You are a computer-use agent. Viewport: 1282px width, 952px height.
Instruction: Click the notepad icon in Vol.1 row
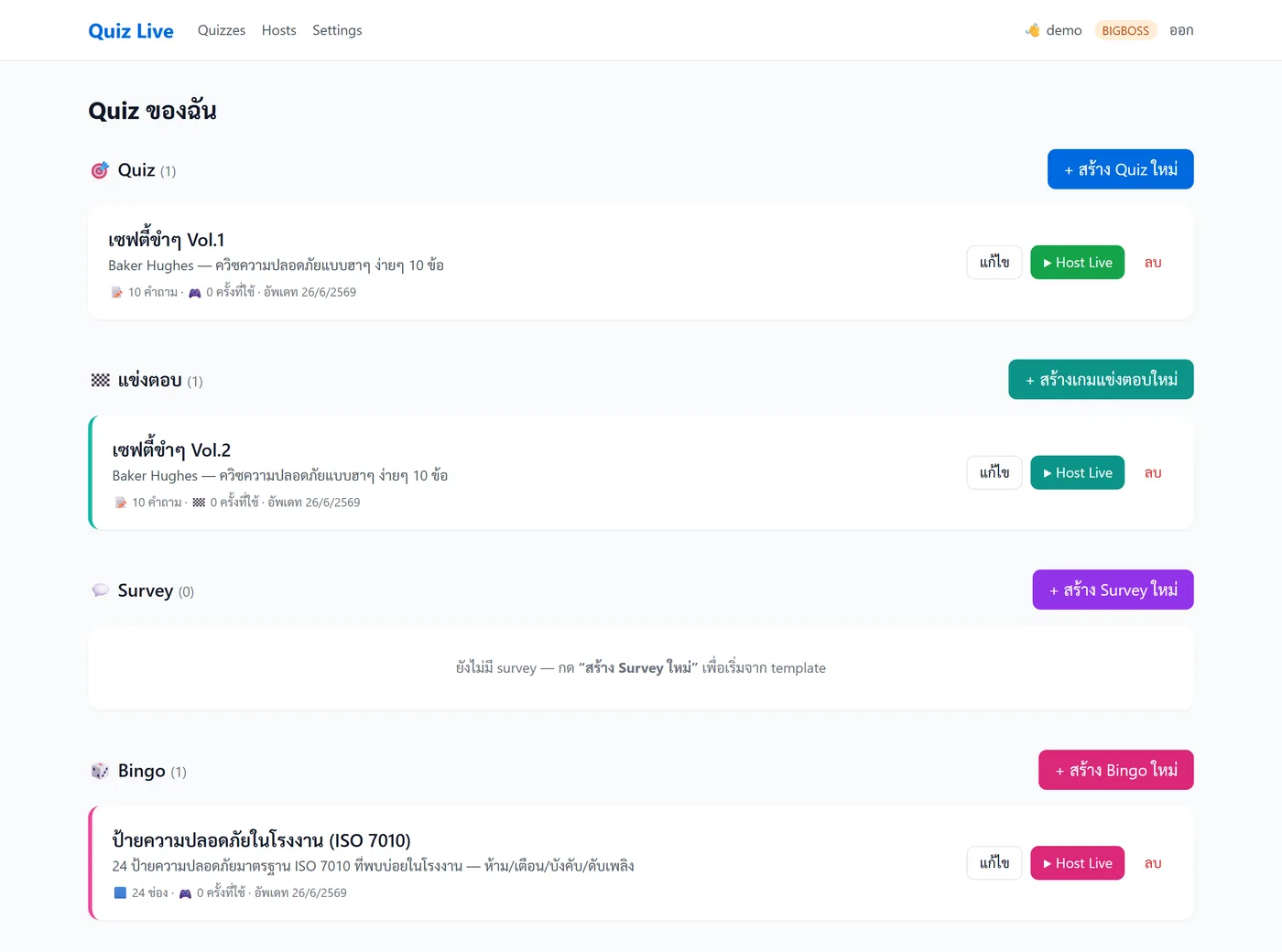coord(116,292)
